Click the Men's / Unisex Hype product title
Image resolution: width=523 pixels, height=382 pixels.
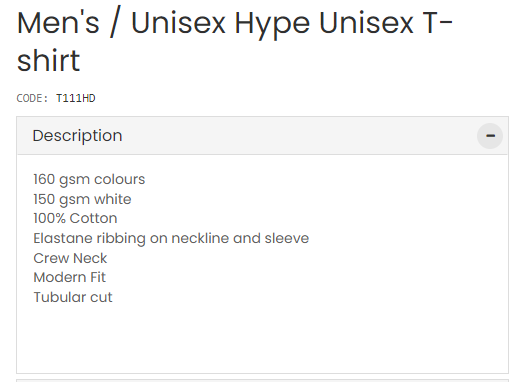point(234,41)
